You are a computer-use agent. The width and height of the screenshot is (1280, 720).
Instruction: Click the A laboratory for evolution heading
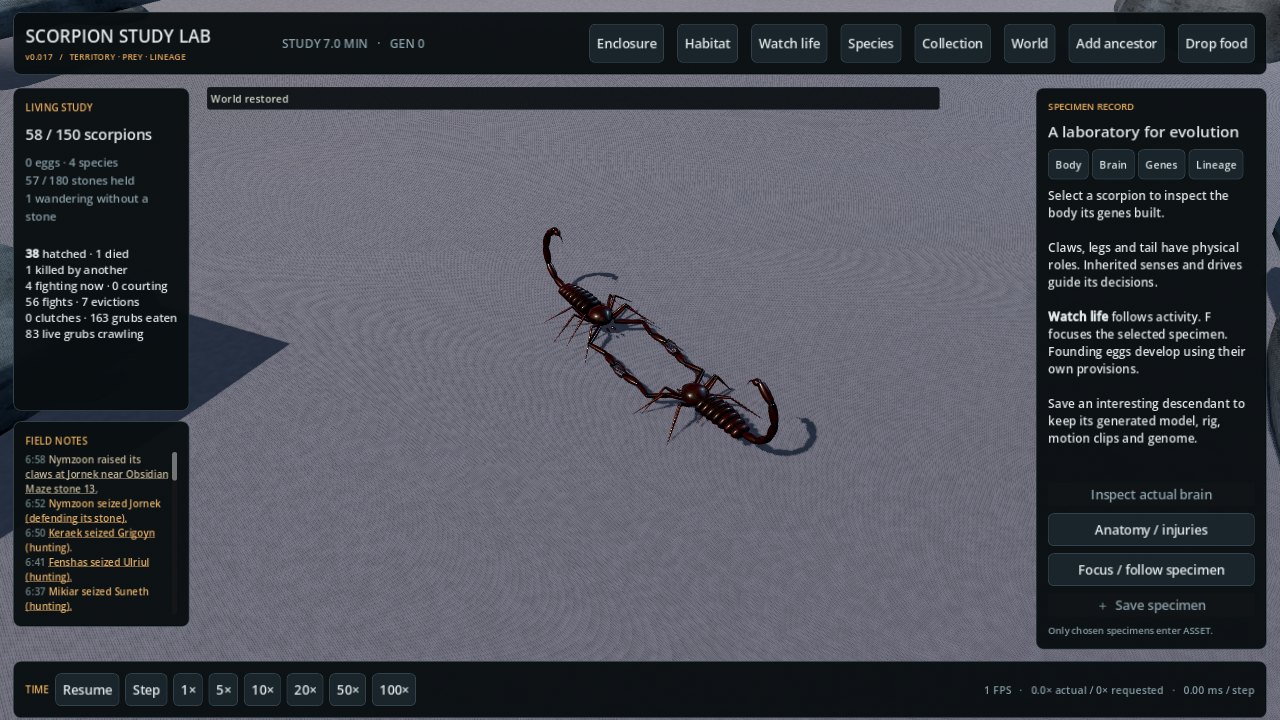click(x=1143, y=132)
